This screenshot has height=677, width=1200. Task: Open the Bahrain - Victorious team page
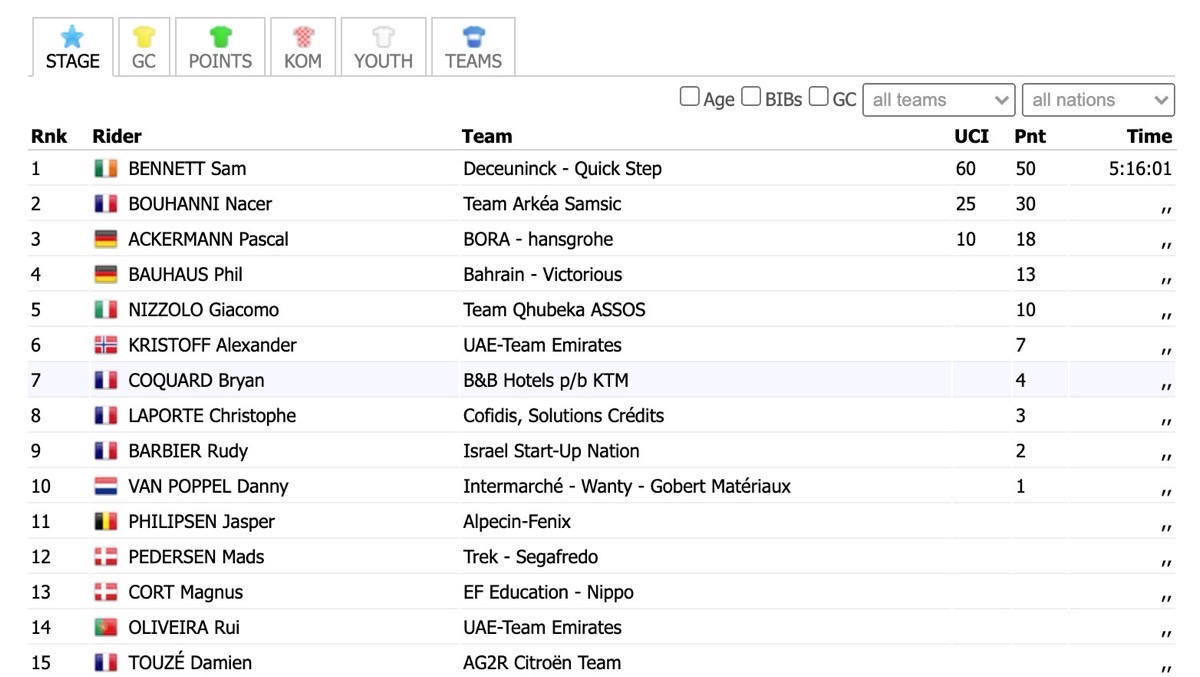(x=542, y=275)
